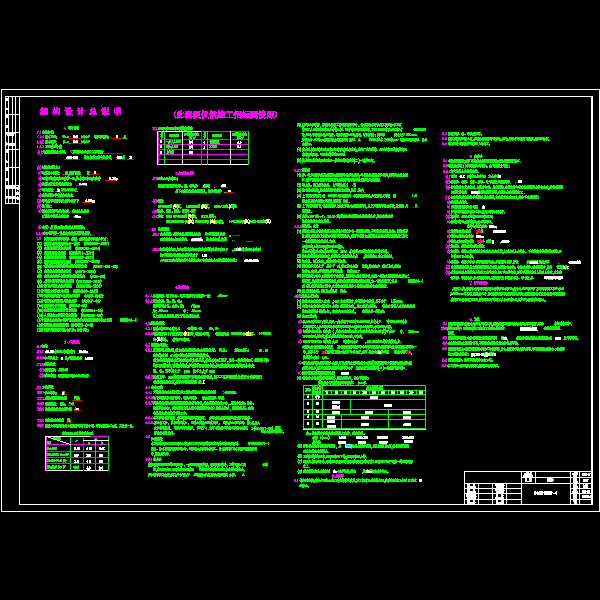Select the small magenta table near the bottom-left
This screenshot has height=600, width=600.
pyautogui.click(x=77, y=453)
